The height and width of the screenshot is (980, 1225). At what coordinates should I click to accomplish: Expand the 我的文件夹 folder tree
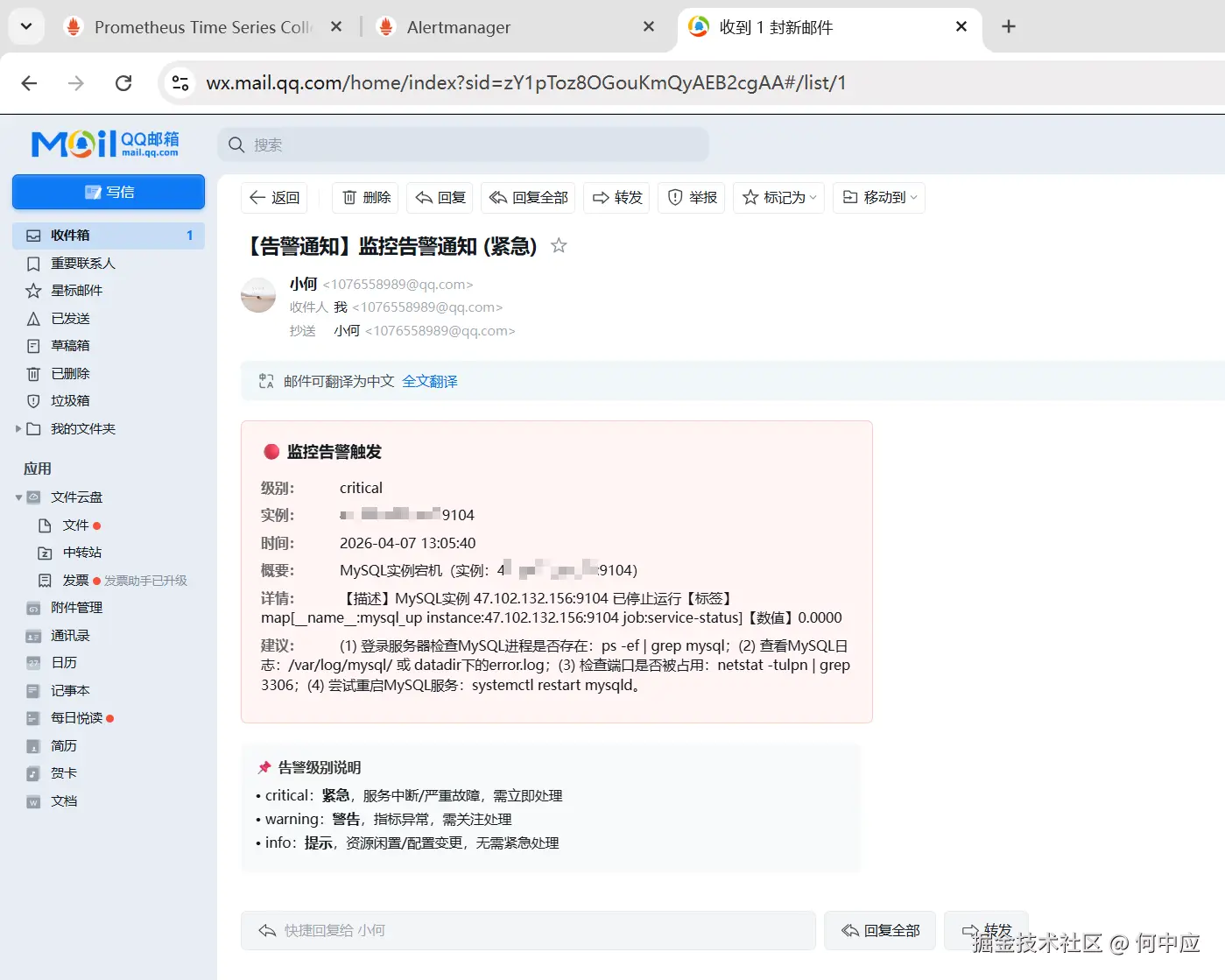(19, 428)
